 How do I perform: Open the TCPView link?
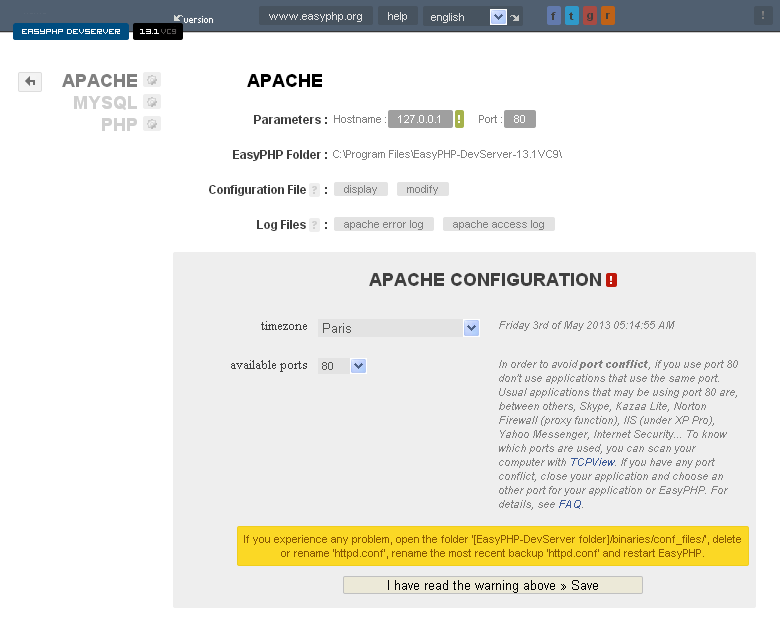592,462
